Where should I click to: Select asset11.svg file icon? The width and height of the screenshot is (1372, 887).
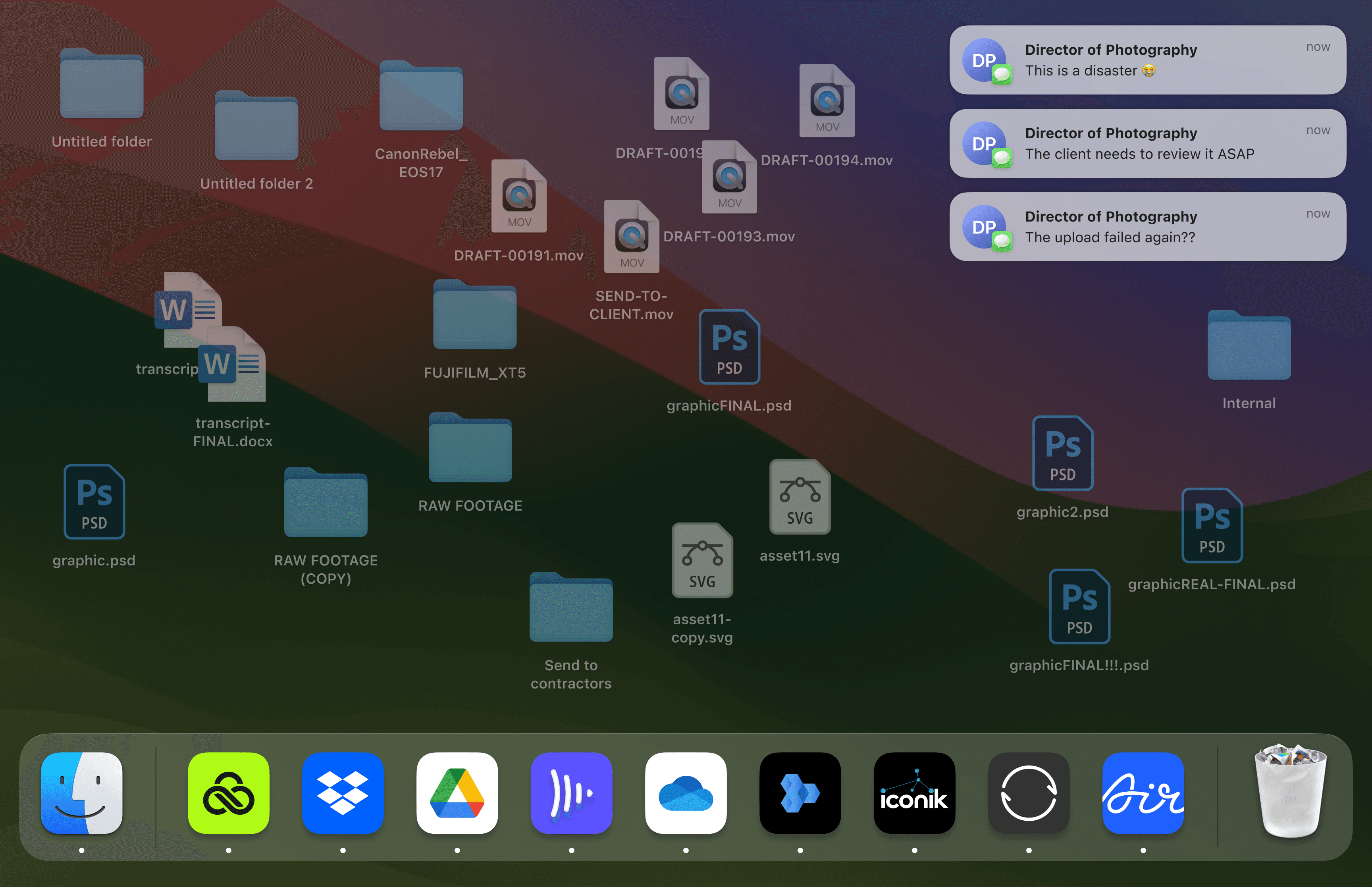click(799, 497)
